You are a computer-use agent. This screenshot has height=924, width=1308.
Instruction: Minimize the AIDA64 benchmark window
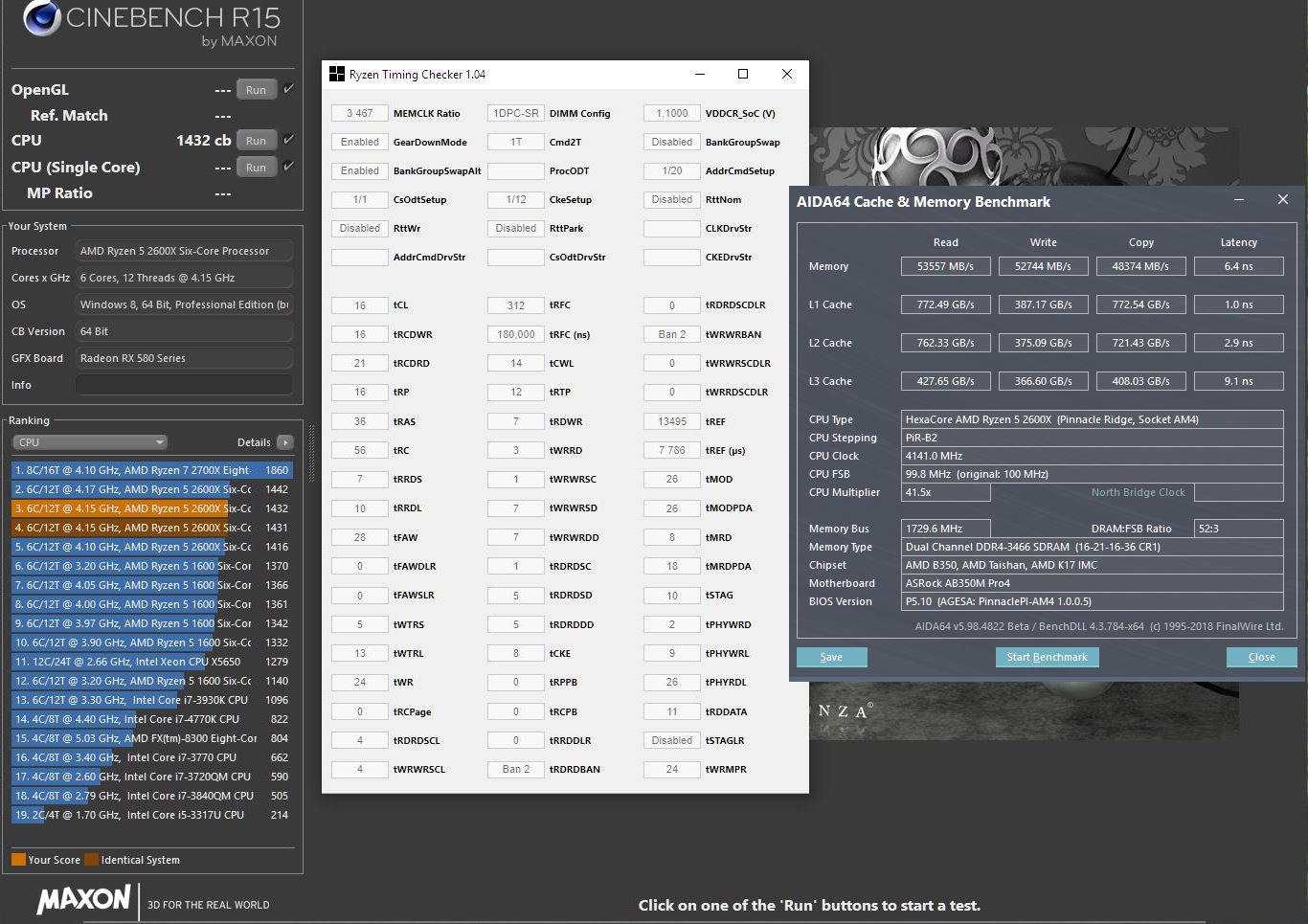pyautogui.click(x=1239, y=199)
